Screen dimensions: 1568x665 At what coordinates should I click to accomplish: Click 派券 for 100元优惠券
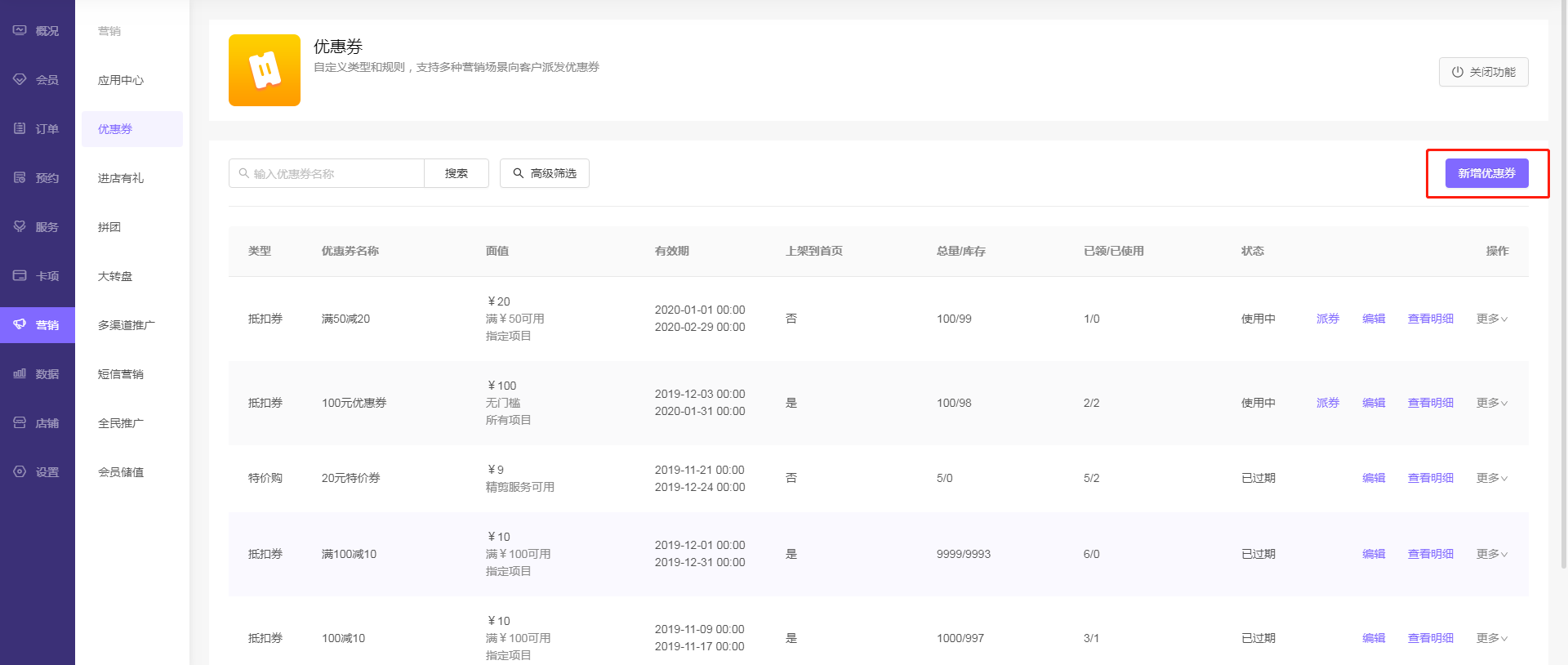tap(1328, 403)
